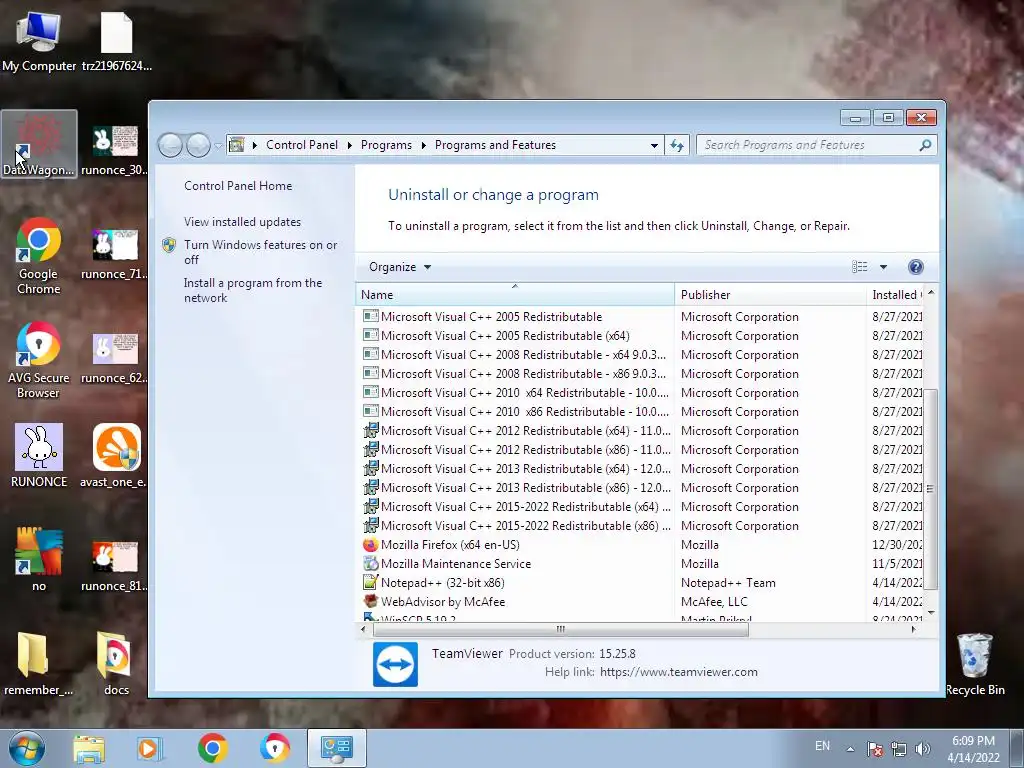Click the Control Panel taskbar button

click(x=336, y=748)
